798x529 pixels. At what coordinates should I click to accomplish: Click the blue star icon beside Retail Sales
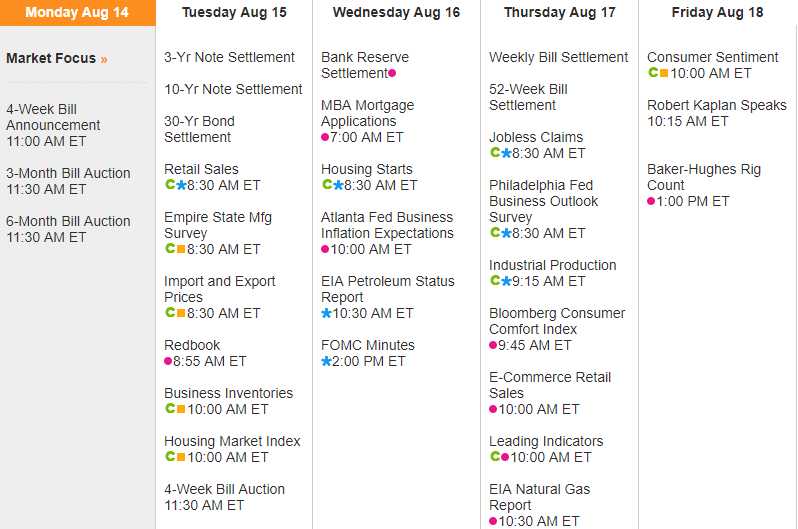tap(181, 185)
